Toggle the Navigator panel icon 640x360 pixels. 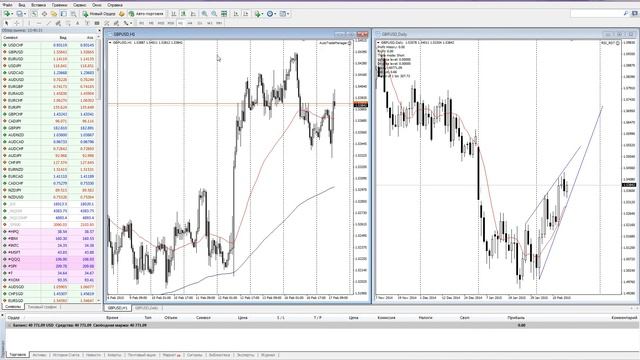pyautogui.click(x=54, y=13)
